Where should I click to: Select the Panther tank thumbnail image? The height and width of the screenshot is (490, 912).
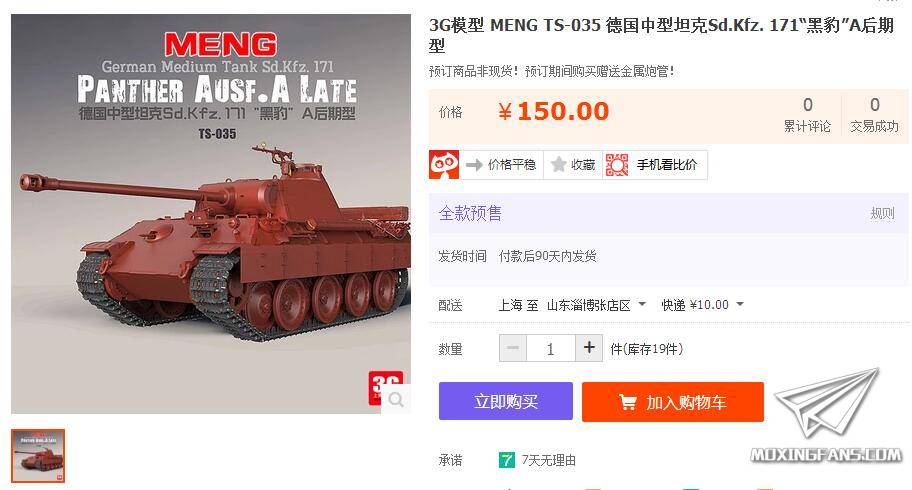pos(38,456)
